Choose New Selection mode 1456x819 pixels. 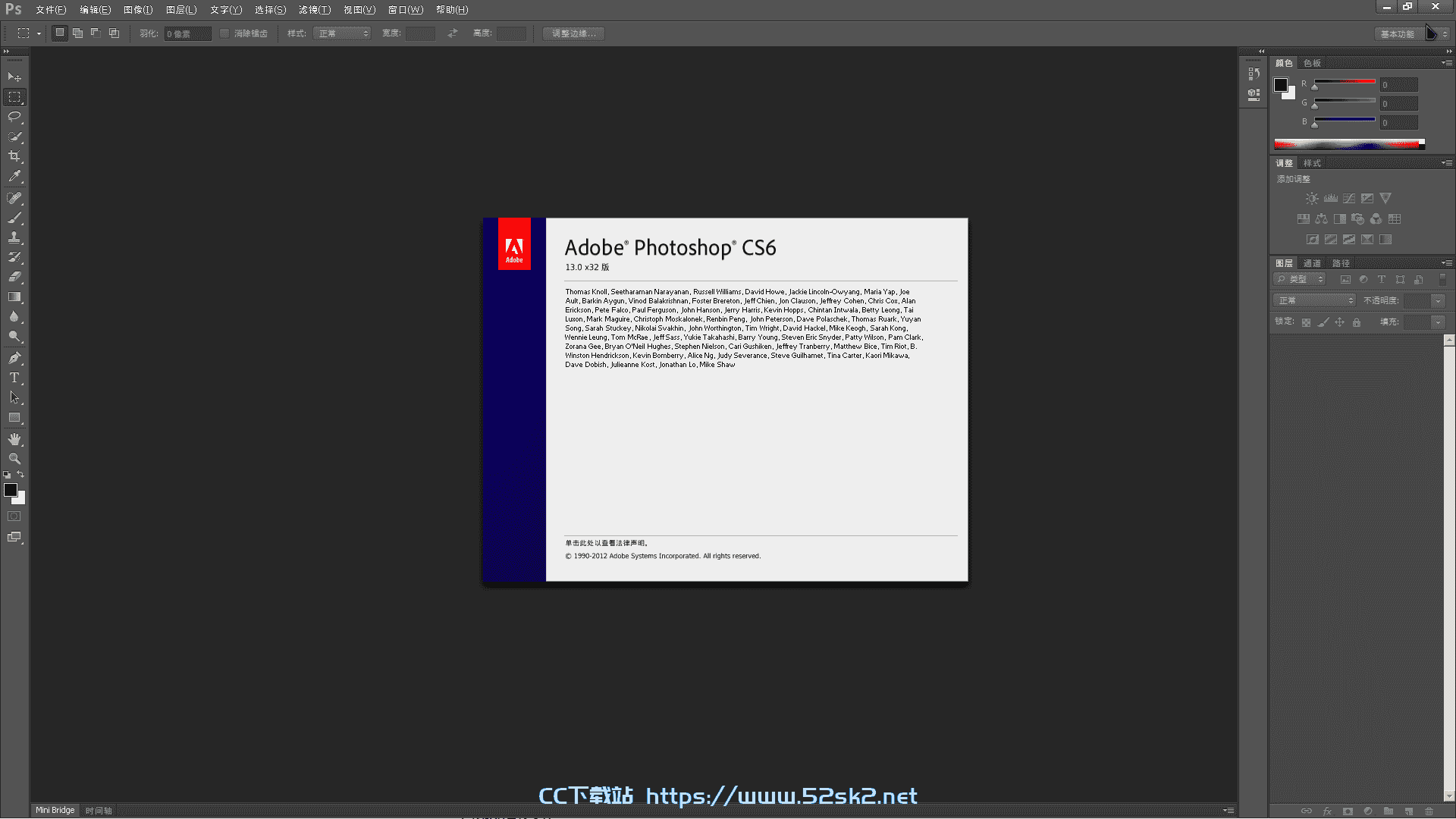[x=60, y=33]
